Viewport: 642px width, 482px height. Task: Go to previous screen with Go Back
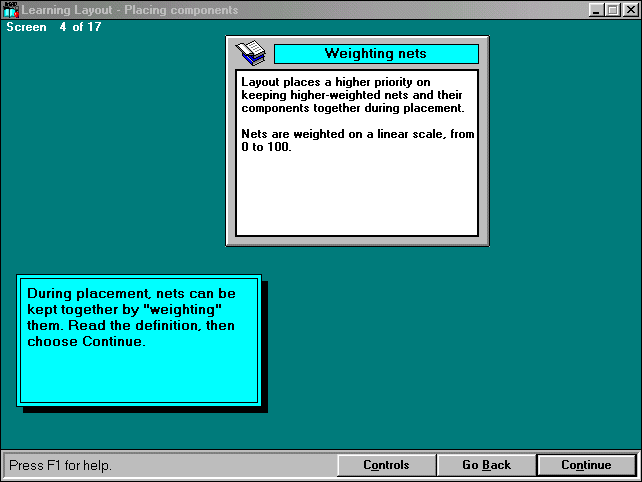(x=486, y=465)
